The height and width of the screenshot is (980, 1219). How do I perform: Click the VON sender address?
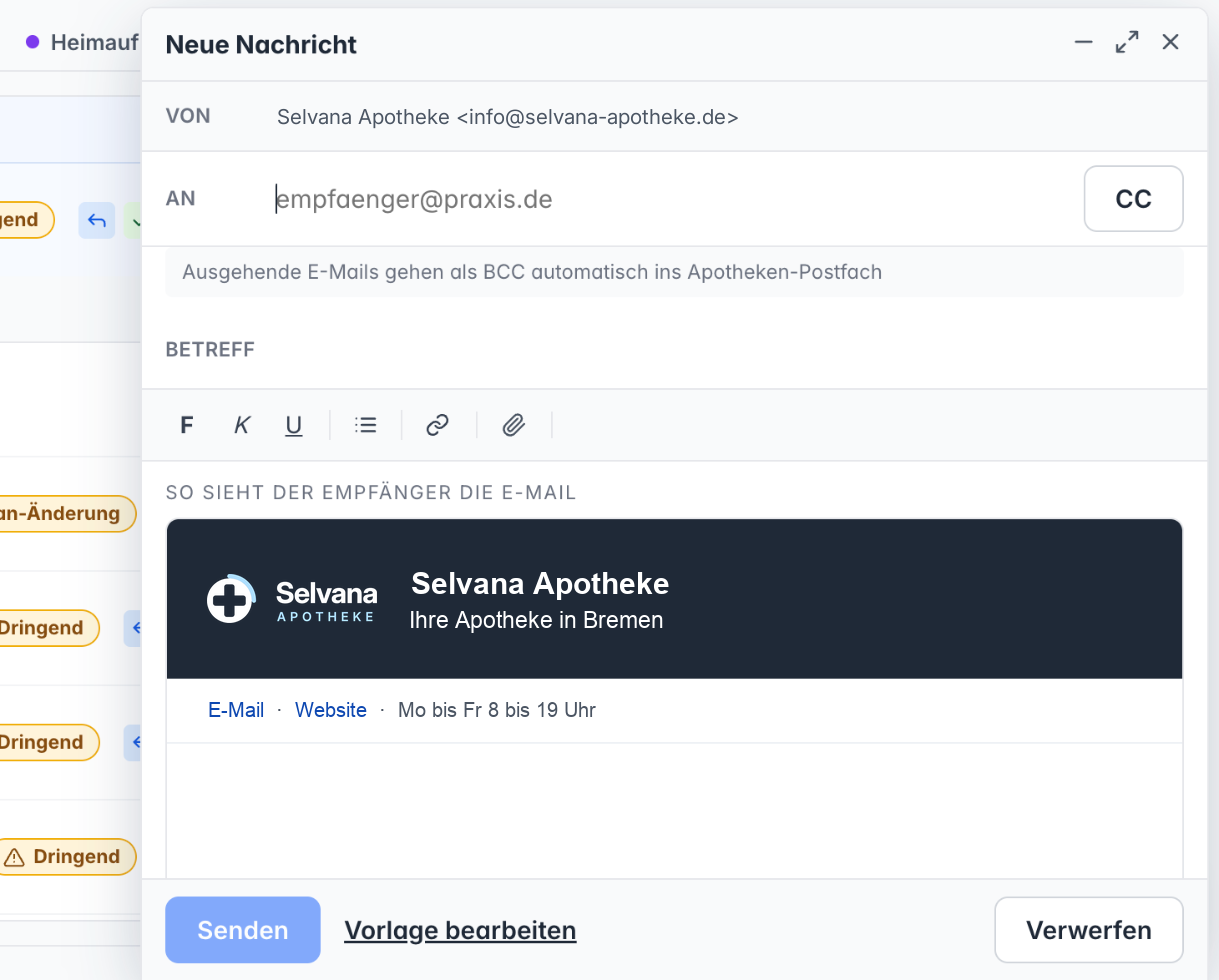click(x=508, y=117)
